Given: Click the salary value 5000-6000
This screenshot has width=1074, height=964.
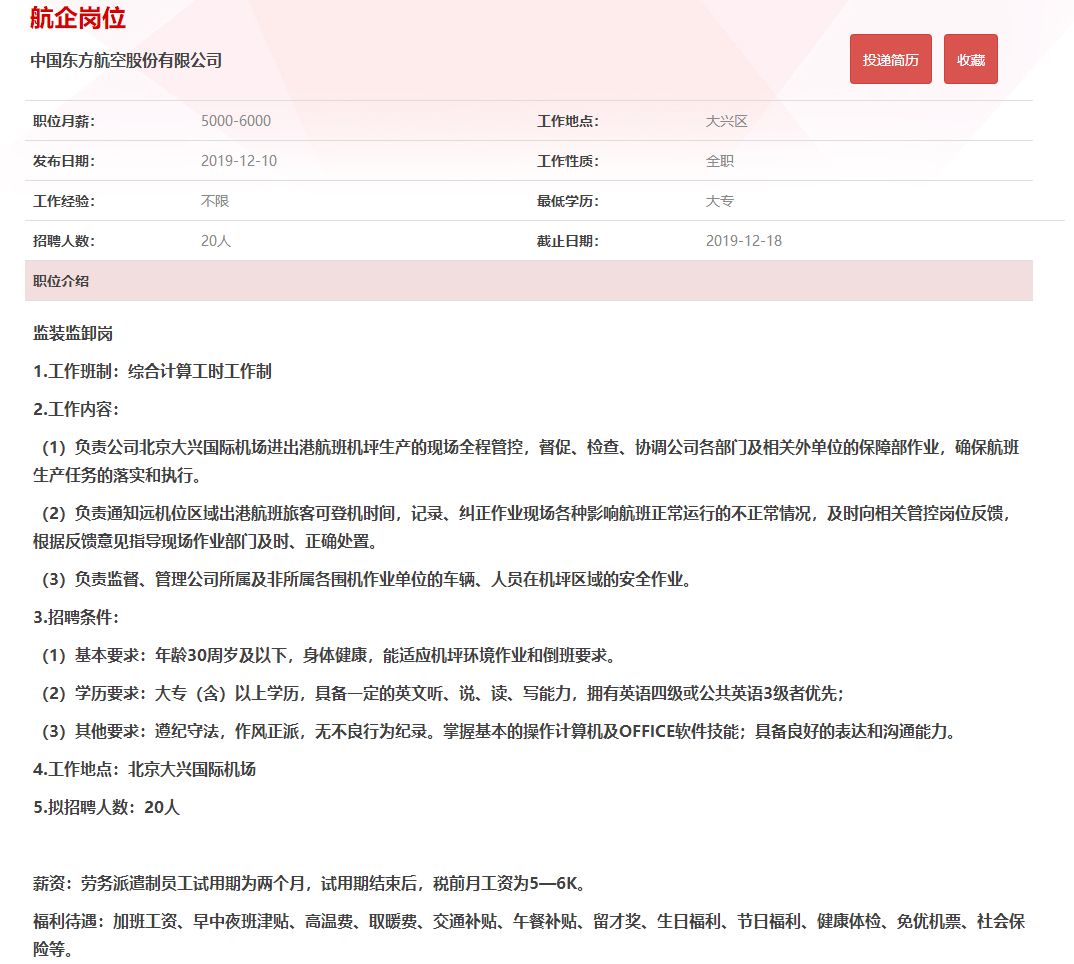Looking at the screenshot, I should pos(236,121).
